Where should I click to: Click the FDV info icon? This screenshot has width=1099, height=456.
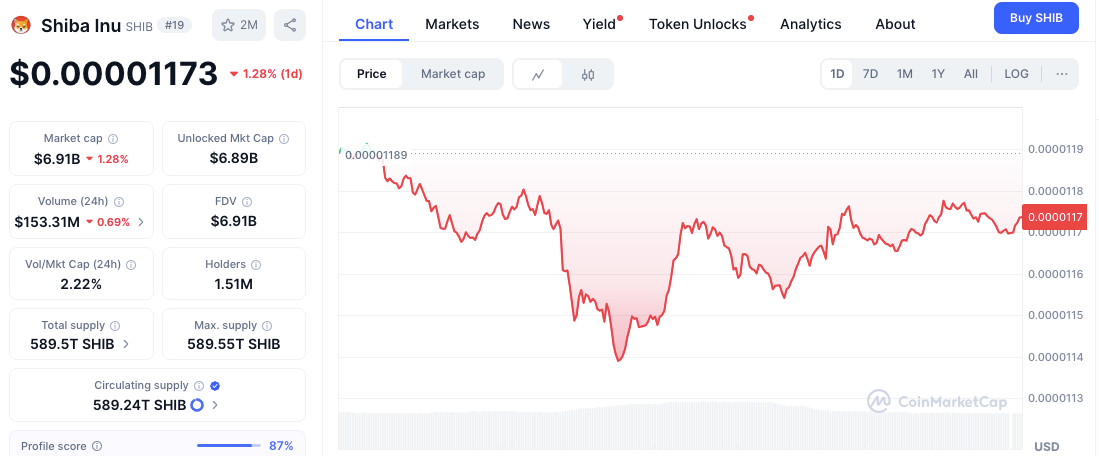(x=247, y=202)
